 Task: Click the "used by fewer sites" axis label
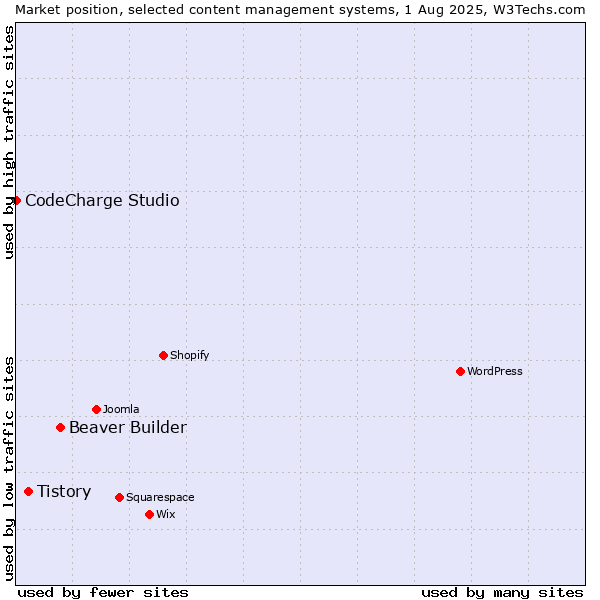pyautogui.click(x=103, y=593)
